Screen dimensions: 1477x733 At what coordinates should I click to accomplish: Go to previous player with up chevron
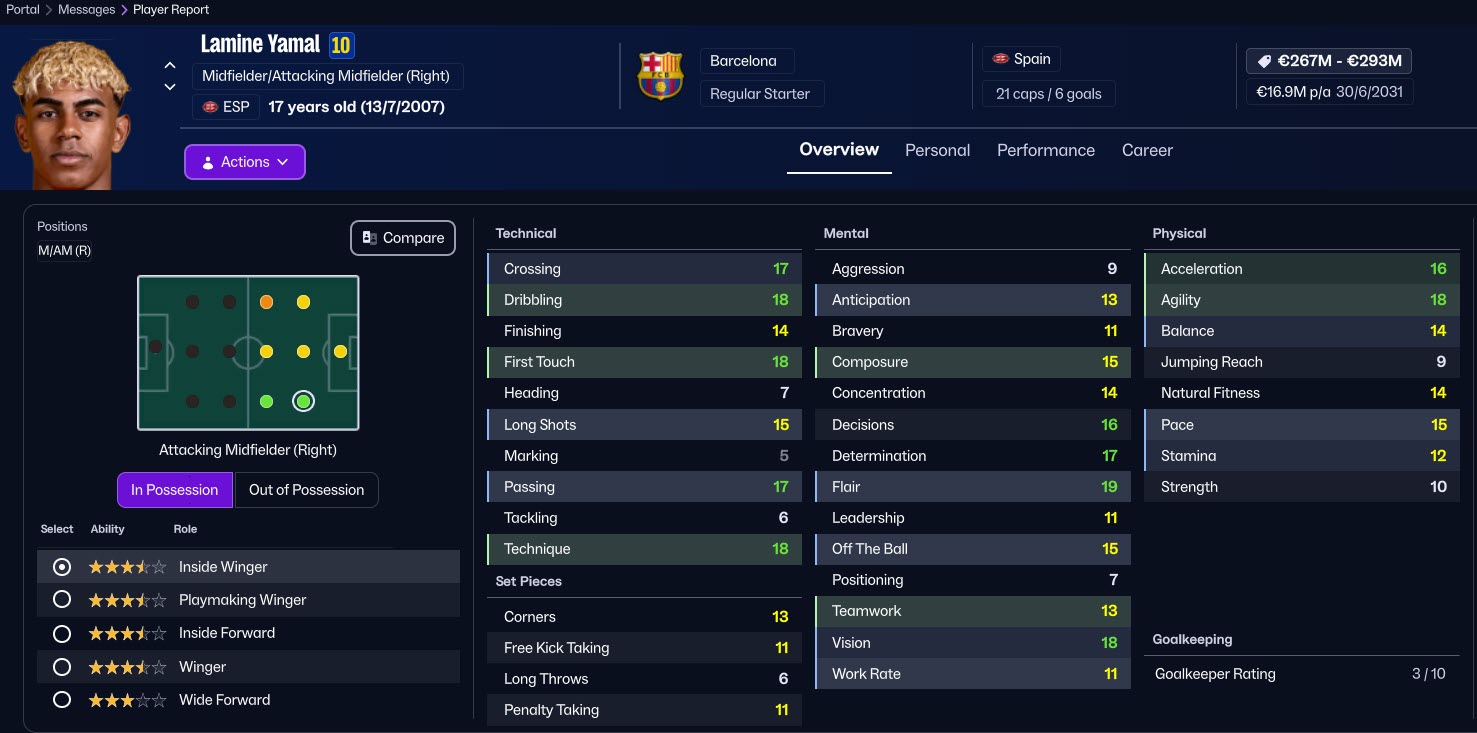(x=170, y=66)
